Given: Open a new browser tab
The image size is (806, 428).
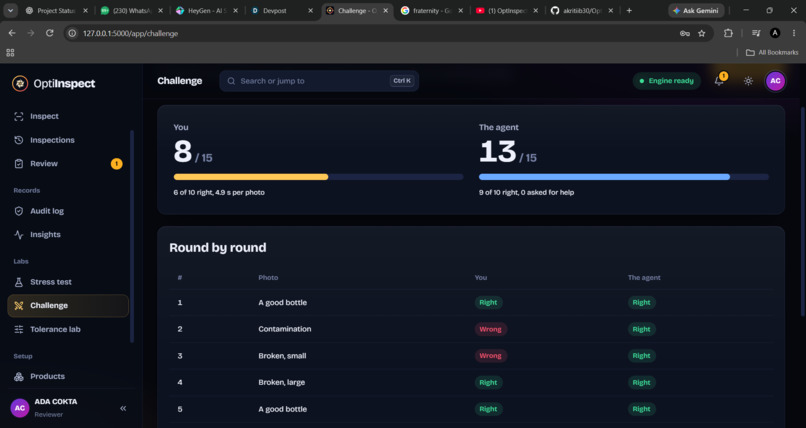Looking at the screenshot, I should coord(629,10).
